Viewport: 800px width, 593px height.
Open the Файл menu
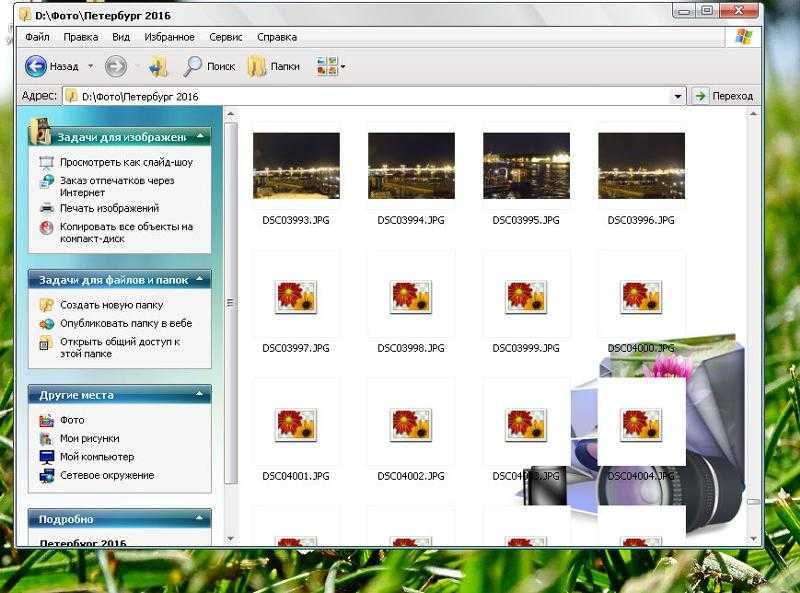(37, 37)
